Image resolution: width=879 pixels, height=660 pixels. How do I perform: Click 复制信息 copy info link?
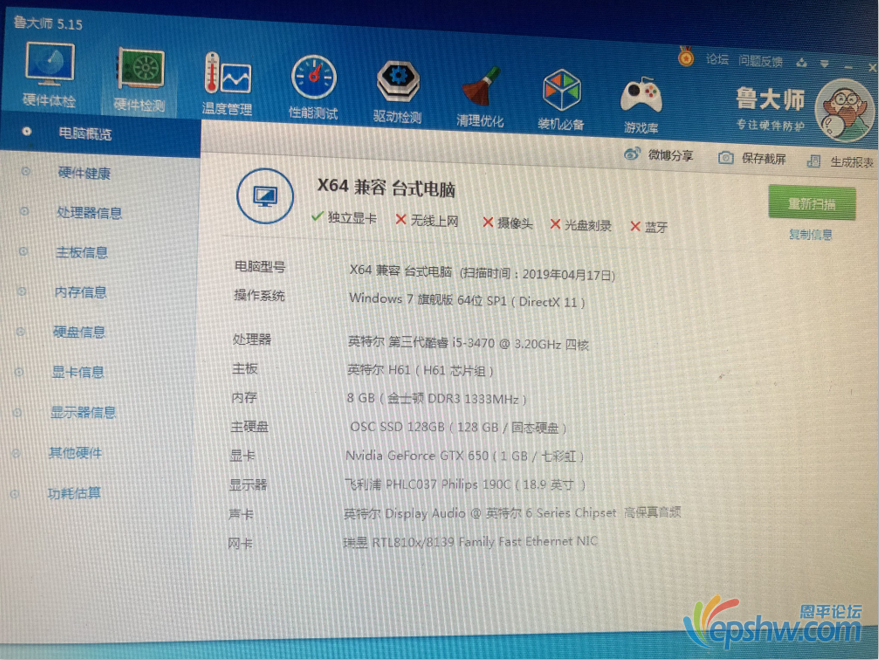click(811, 234)
